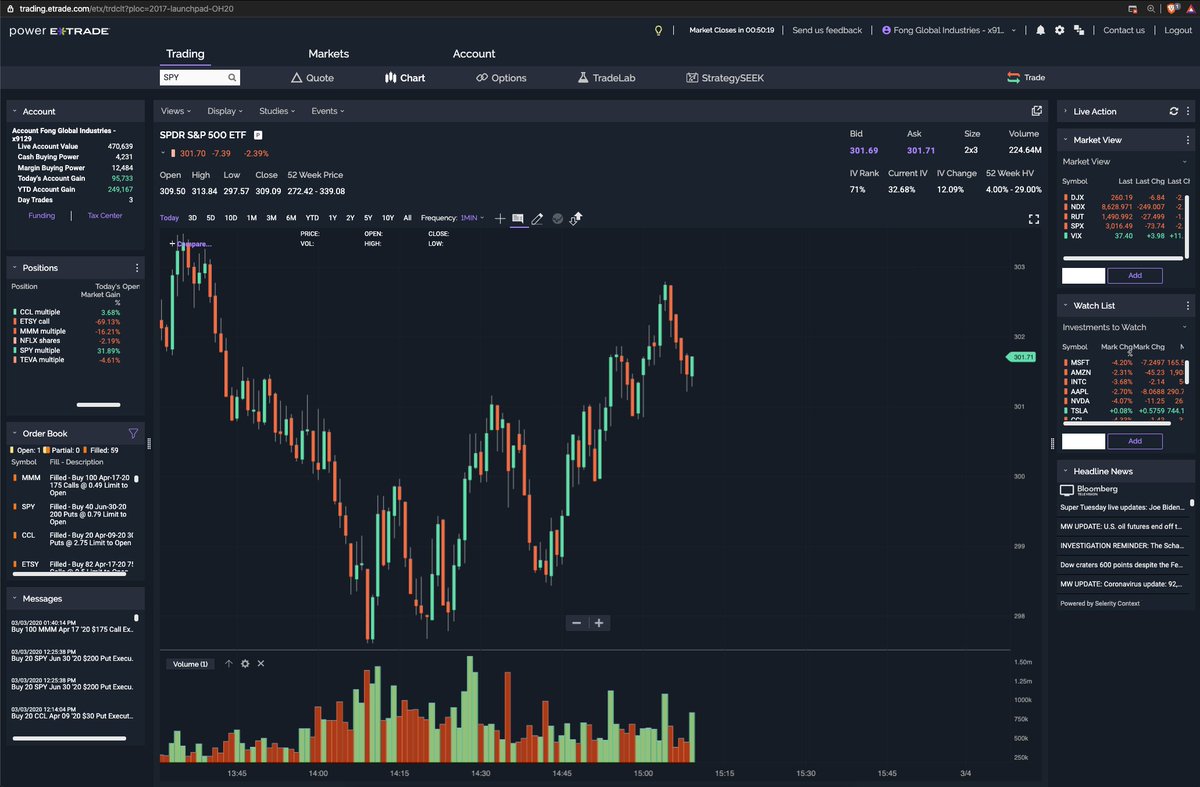Open Positions panel kebab menu

[137, 268]
